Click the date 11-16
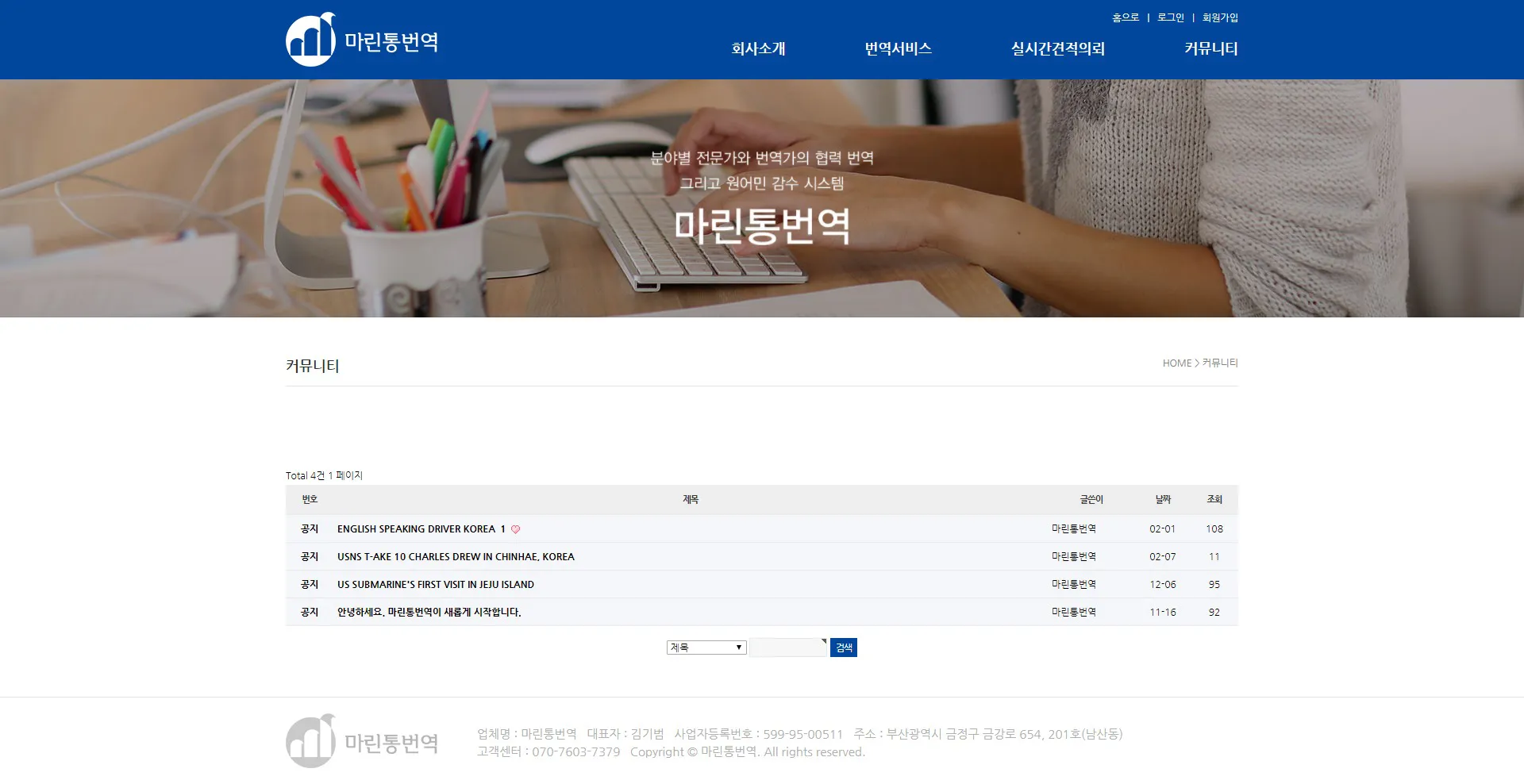Viewport: 1524px width, 784px height. pos(1163,613)
